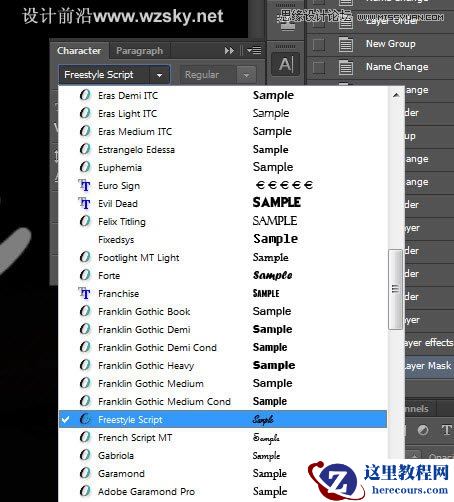The width and height of the screenshot is (454, 502).
Task: Open the Character panel flyout menu
Action: tap(254, 51)
